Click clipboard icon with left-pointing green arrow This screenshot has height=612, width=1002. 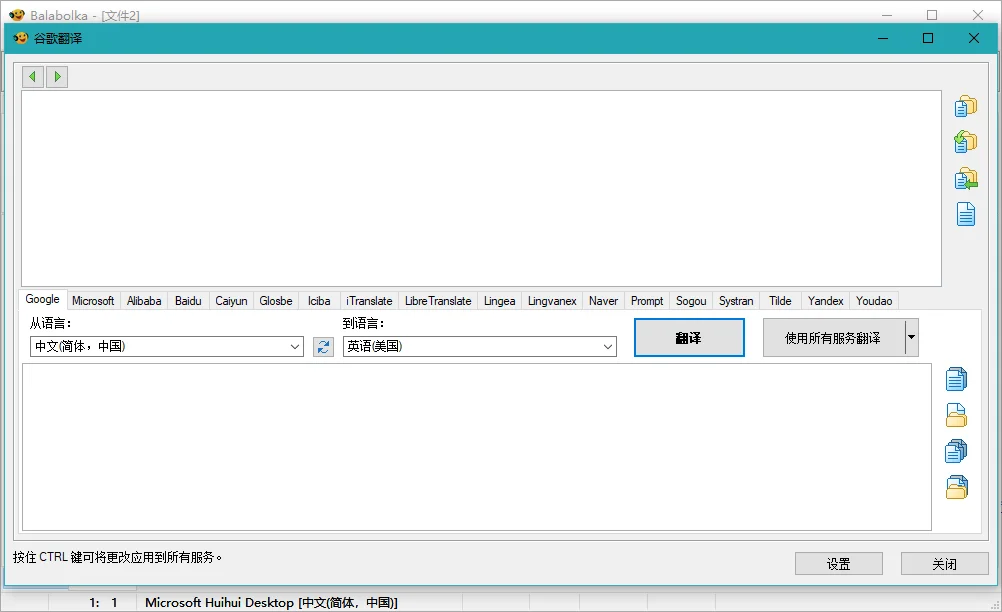(x=966, y=179)
